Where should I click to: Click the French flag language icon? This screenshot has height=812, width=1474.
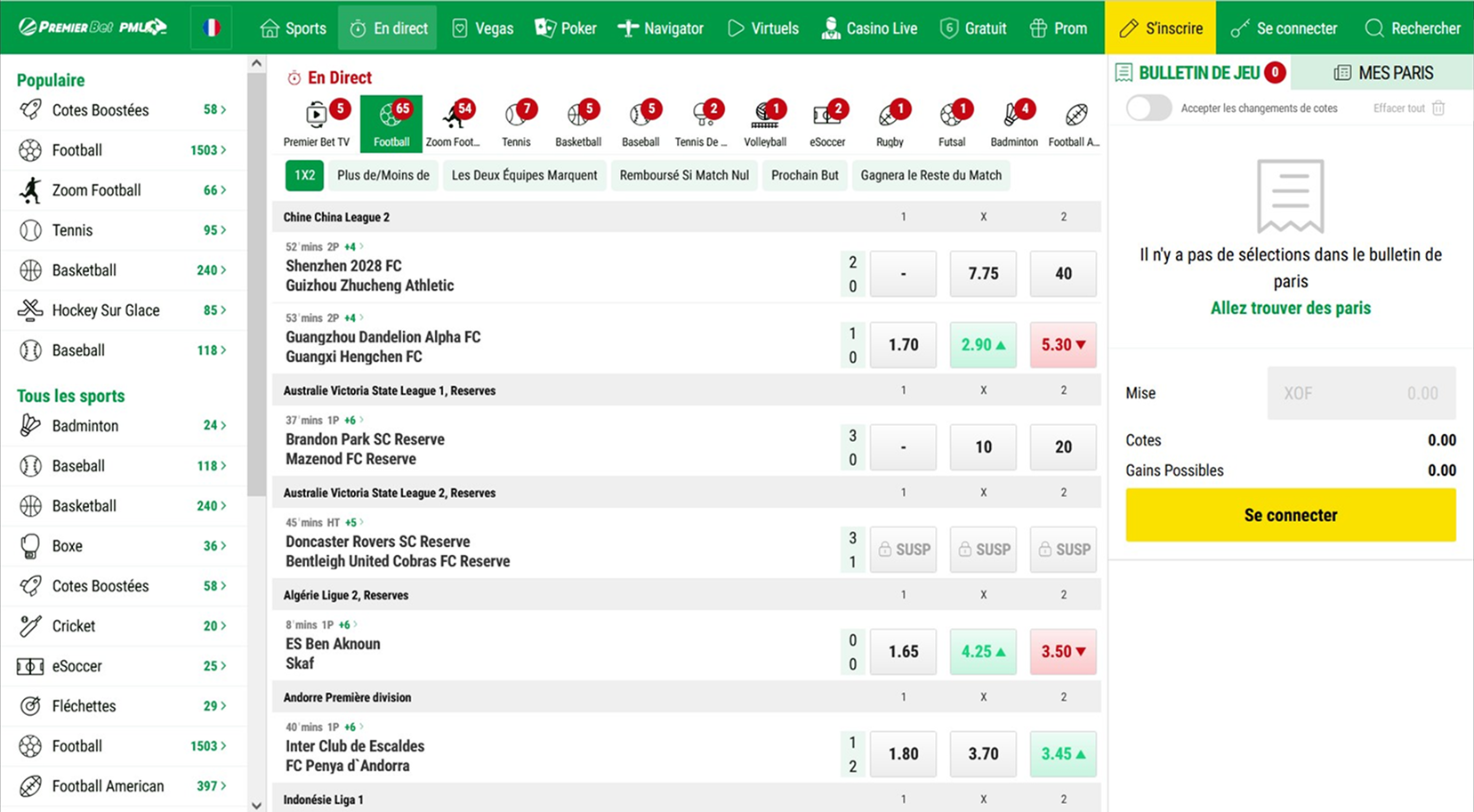coord(212,28)
